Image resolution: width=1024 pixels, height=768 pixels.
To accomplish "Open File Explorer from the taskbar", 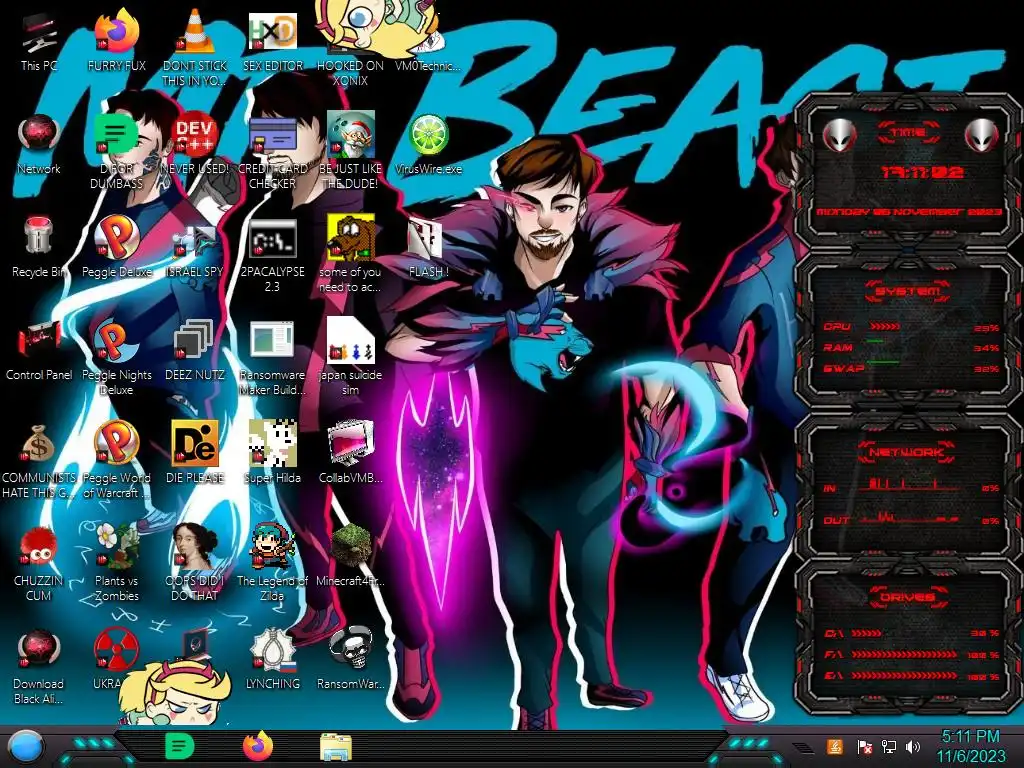I will coord(336,747).
